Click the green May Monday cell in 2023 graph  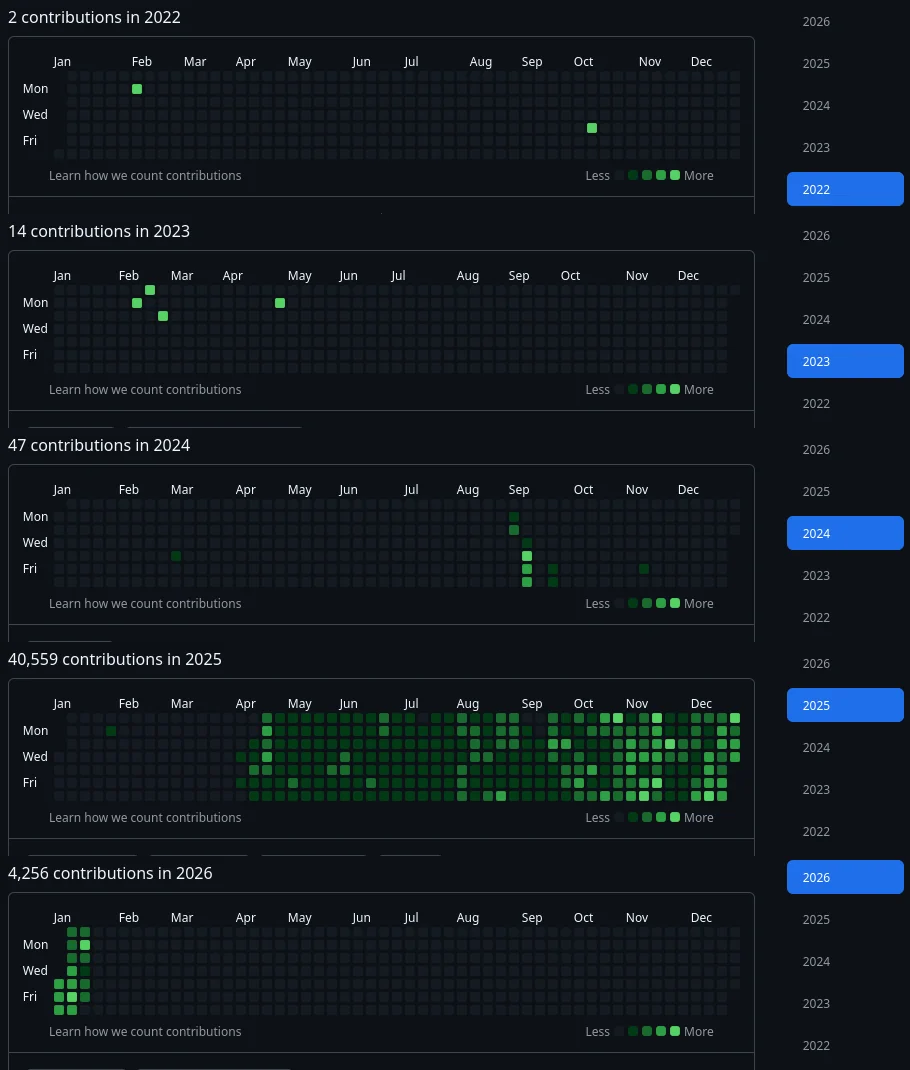280,303
